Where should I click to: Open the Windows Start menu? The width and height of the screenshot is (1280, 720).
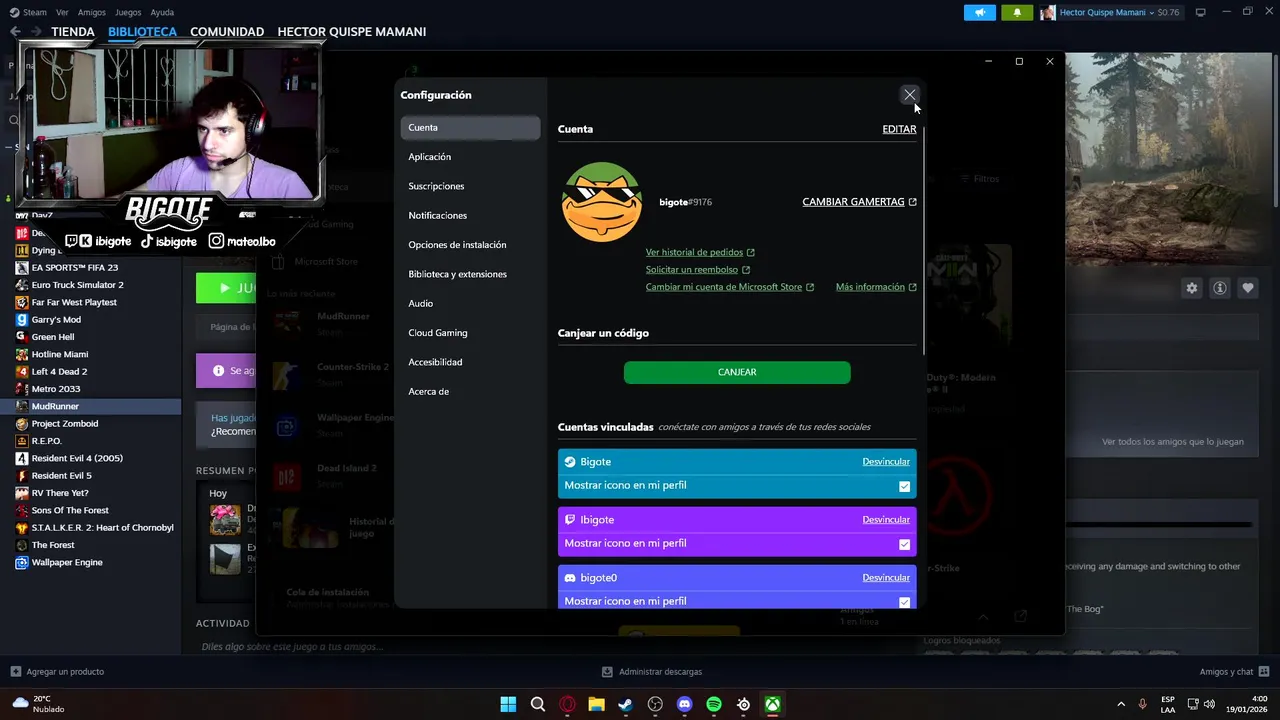508,704
